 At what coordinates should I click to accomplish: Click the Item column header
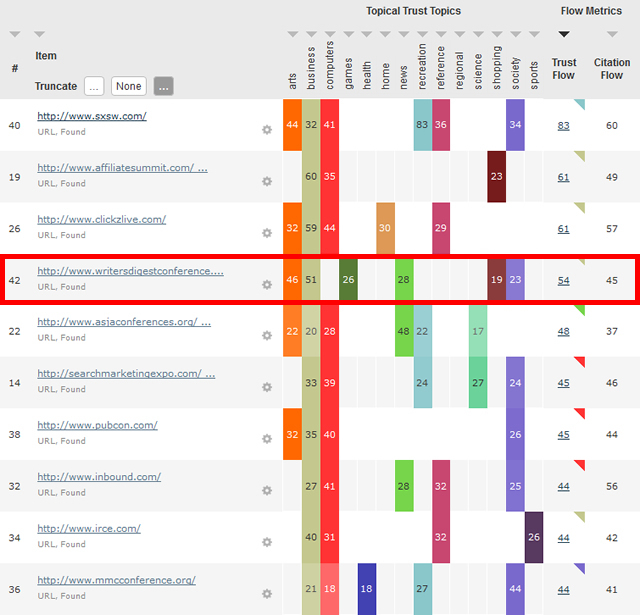click(x=46, y=56)
